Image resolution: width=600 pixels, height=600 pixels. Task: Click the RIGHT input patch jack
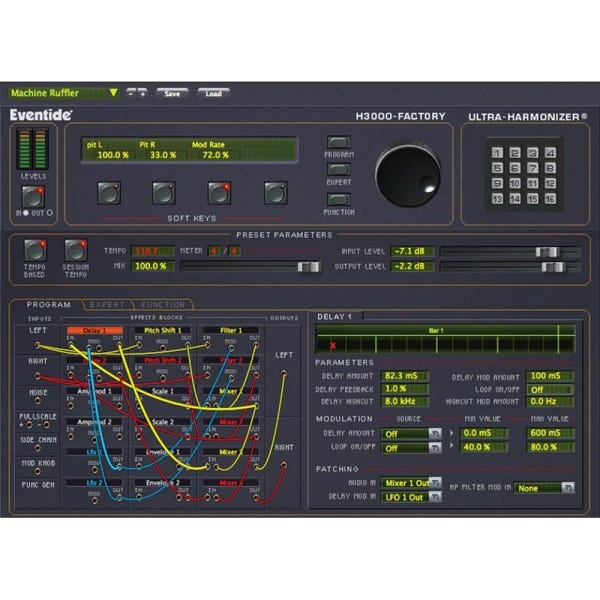point(38,376)
